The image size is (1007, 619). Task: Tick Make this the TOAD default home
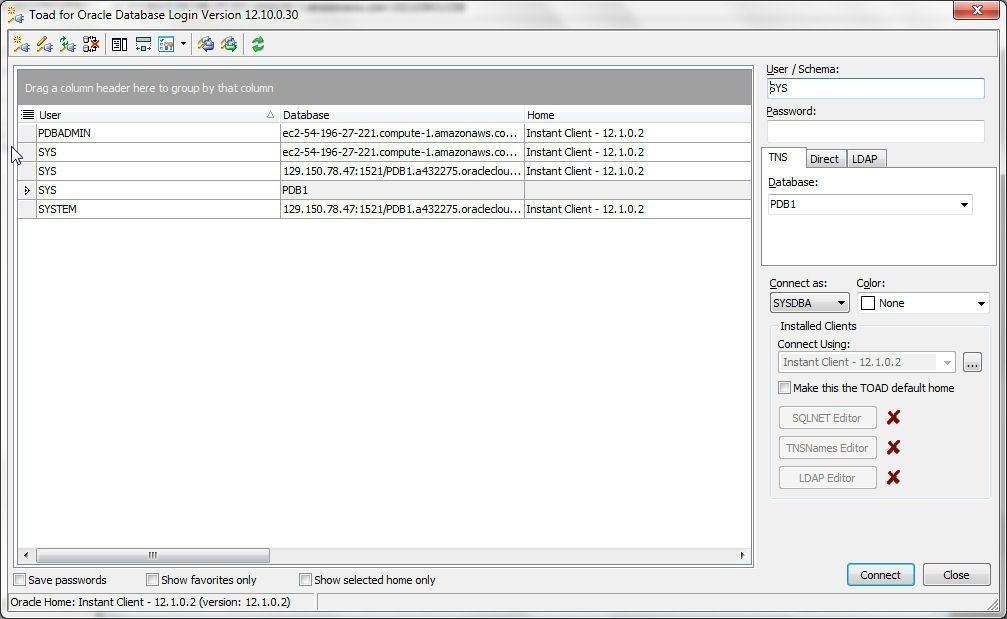point(784,388)
